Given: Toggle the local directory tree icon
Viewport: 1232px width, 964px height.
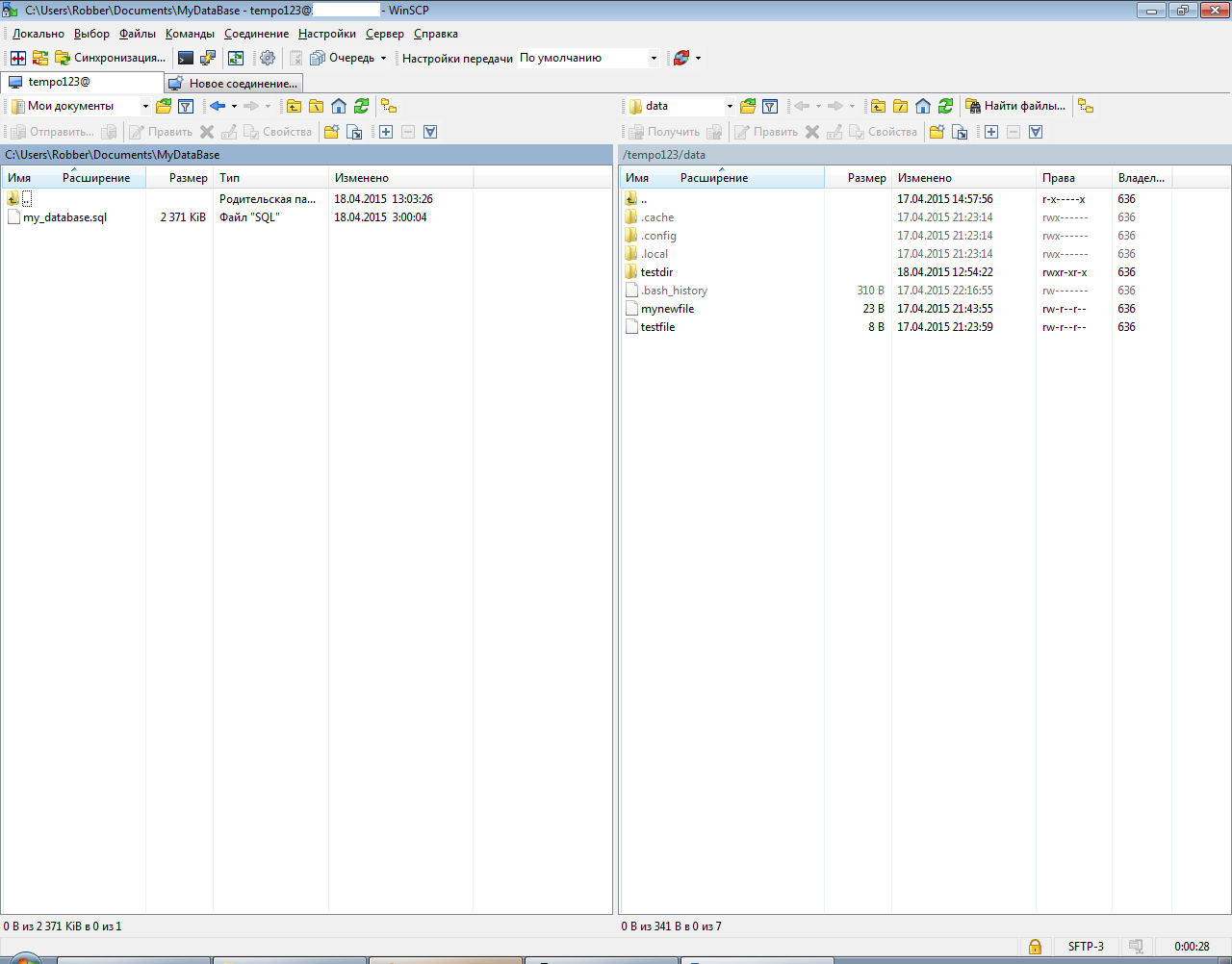Looking at the screenshot, I should point(389,106).
